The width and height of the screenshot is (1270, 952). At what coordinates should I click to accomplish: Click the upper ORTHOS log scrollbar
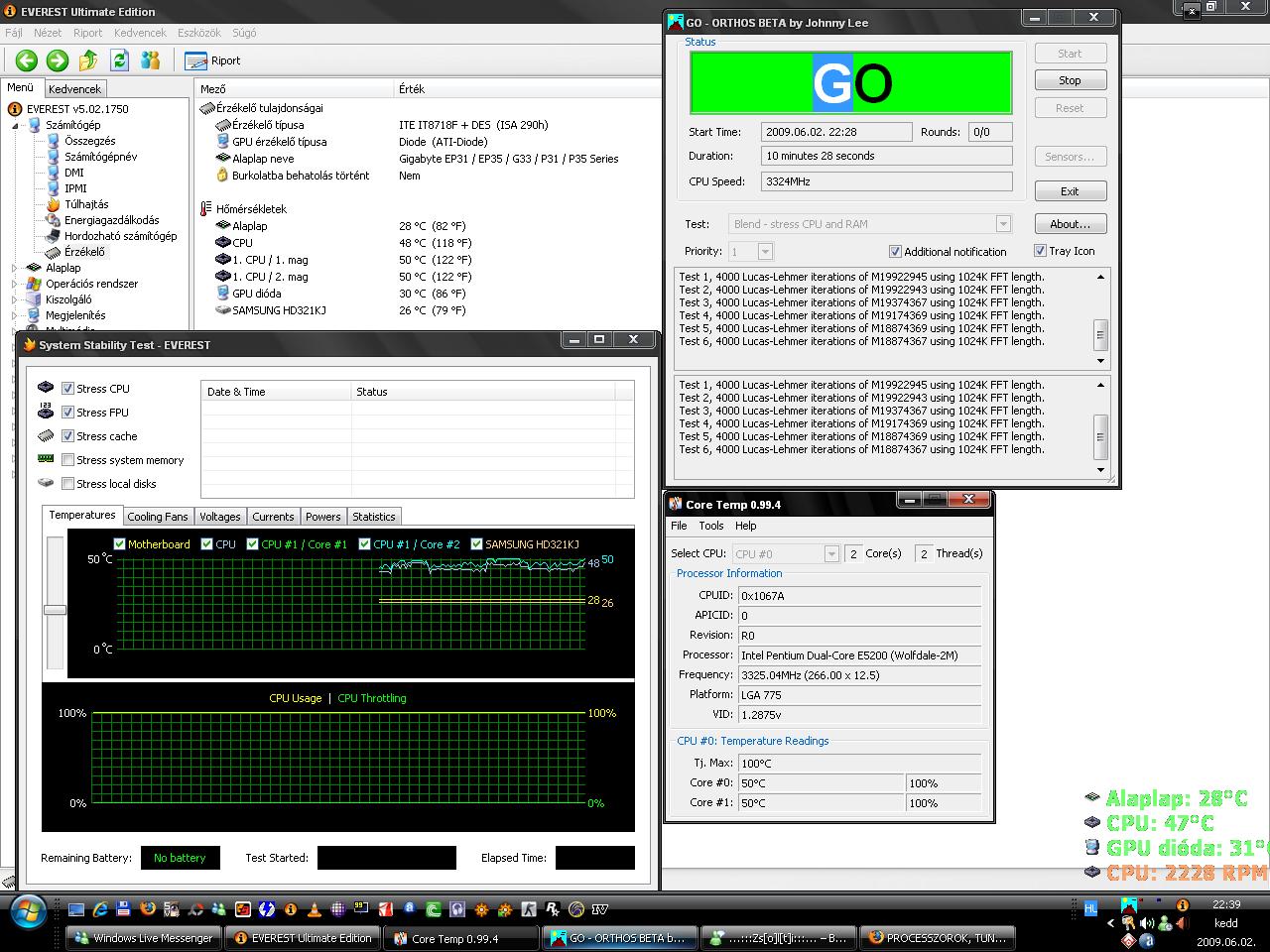[1100, 335]
